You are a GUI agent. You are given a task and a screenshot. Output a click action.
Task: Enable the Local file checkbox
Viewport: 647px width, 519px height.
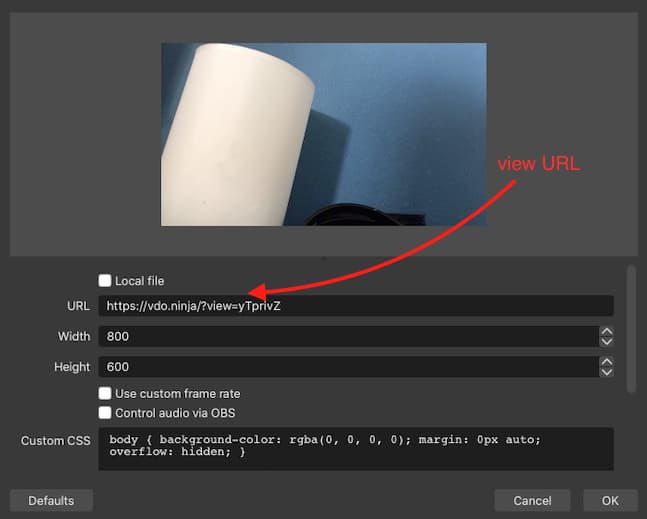105,281
